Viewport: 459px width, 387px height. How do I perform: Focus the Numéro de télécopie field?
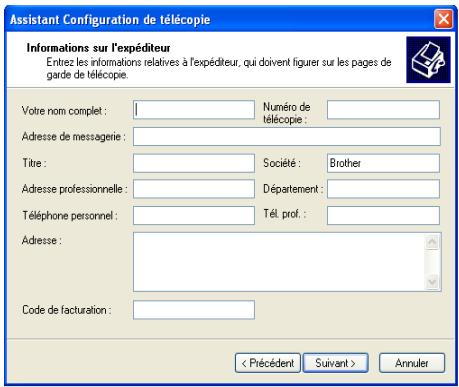(x=383, y=110)
